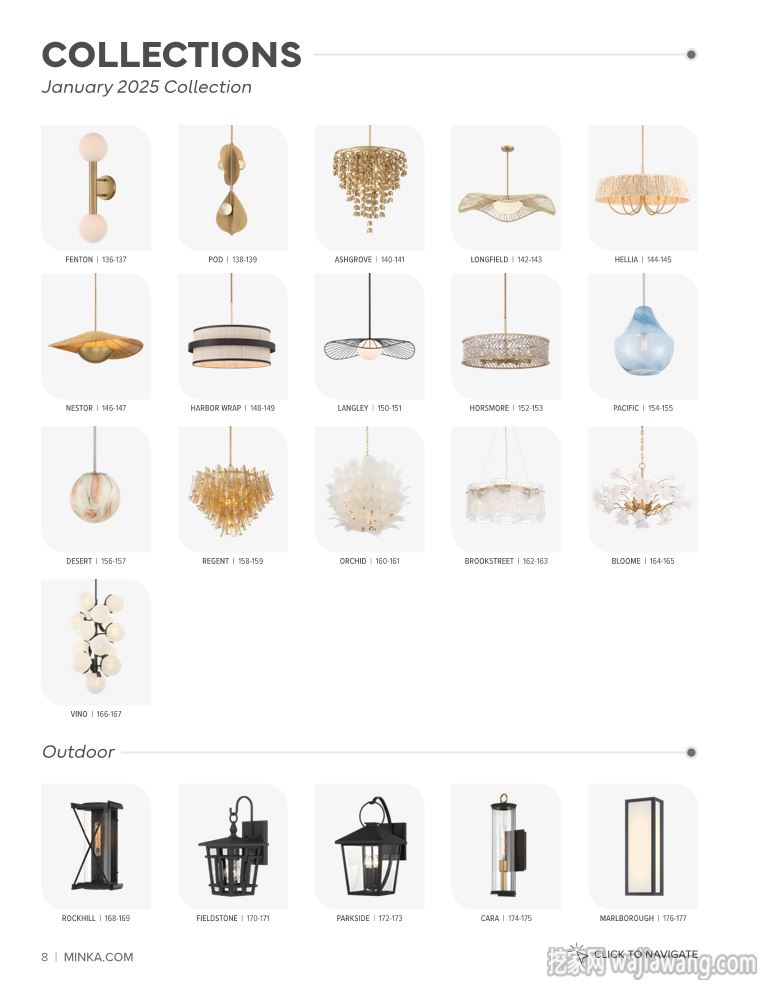
Task: Open the Orchid feather chandelier thumbnail
Action: pos(369,489)
